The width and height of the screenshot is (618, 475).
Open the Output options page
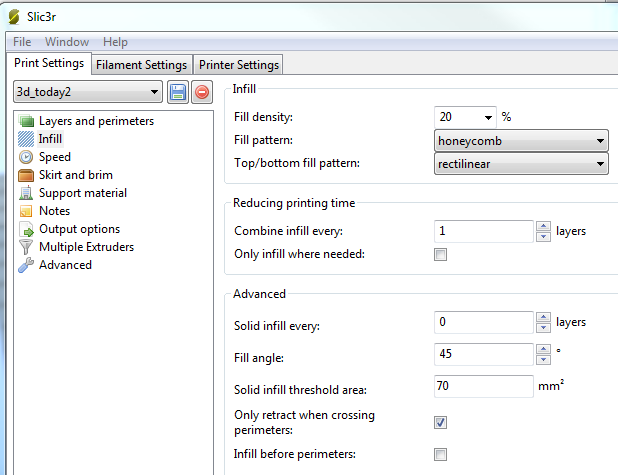click(x=79, y=229)
